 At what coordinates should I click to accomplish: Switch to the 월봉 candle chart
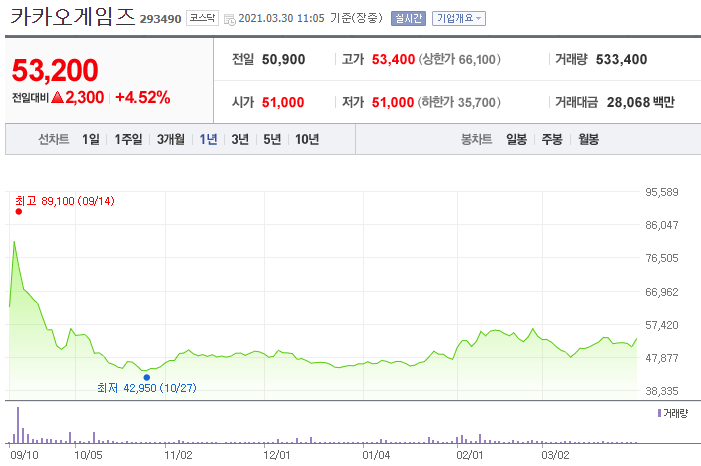point(588,140)
